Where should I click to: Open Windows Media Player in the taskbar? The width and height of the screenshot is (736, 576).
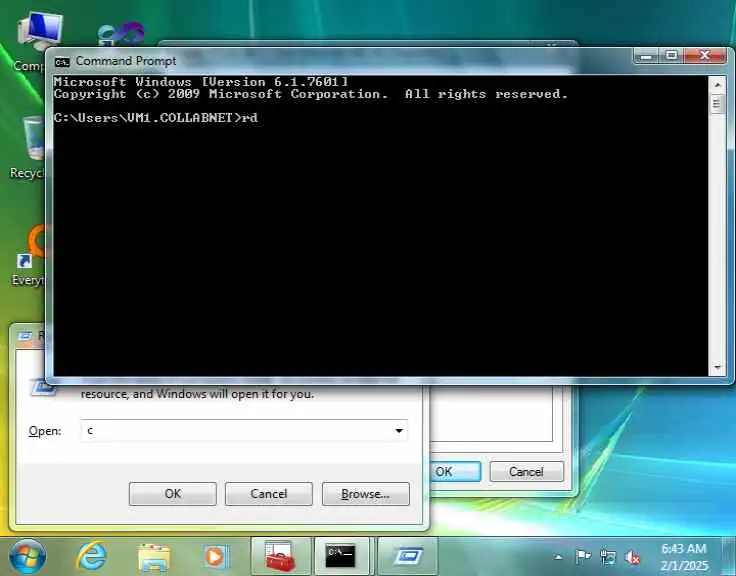[x=215, y=557]
